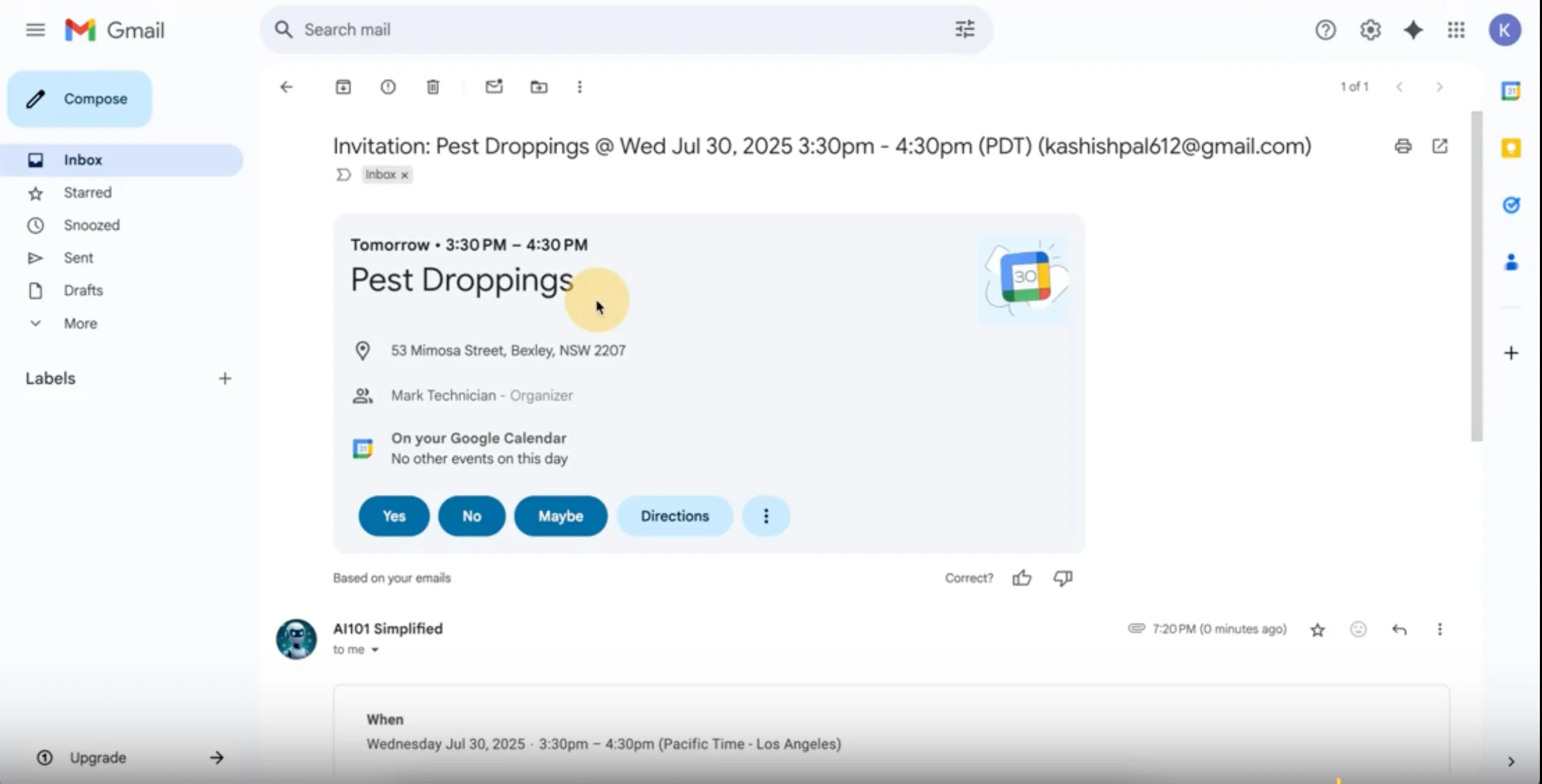Open the main menu hamburger icon
The height and width of the screenshot is (784, 1542).
(x=36, y=30)
